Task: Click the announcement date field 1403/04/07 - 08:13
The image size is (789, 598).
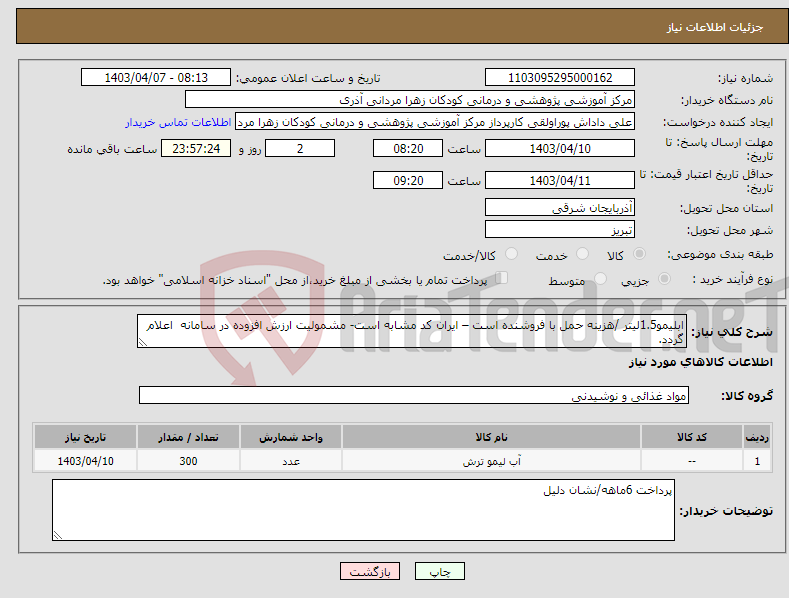Action: 156,78
